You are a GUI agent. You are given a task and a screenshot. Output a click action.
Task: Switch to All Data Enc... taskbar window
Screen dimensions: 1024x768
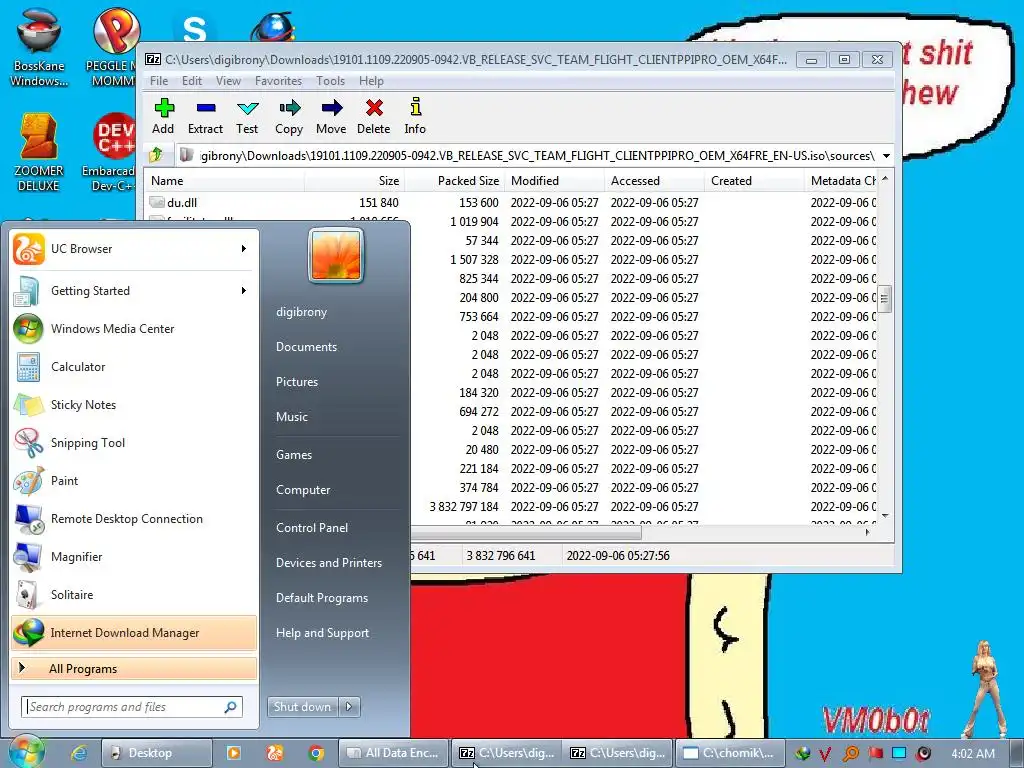394,753
